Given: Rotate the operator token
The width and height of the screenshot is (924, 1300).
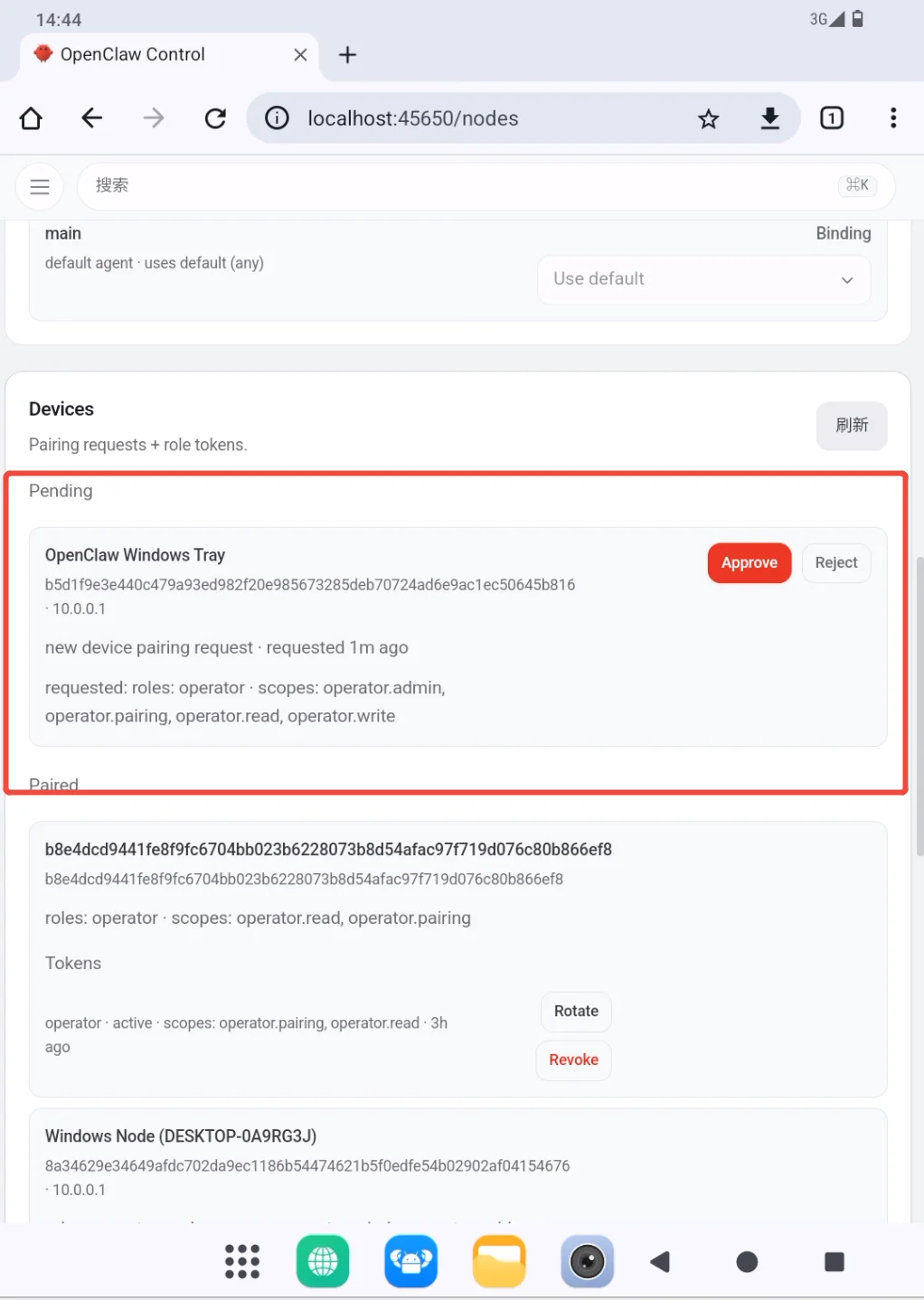Looking at the screenshot, I should pyautogui.click(x=576, y=1012).
